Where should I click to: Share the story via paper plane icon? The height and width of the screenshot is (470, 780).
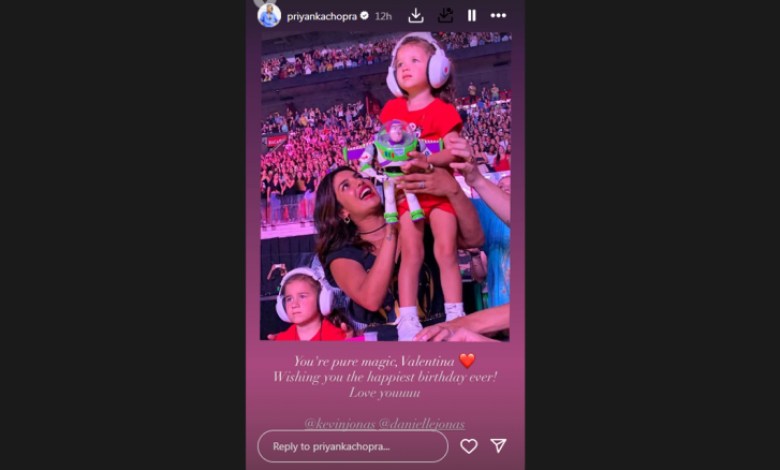[x=498, y=446]
